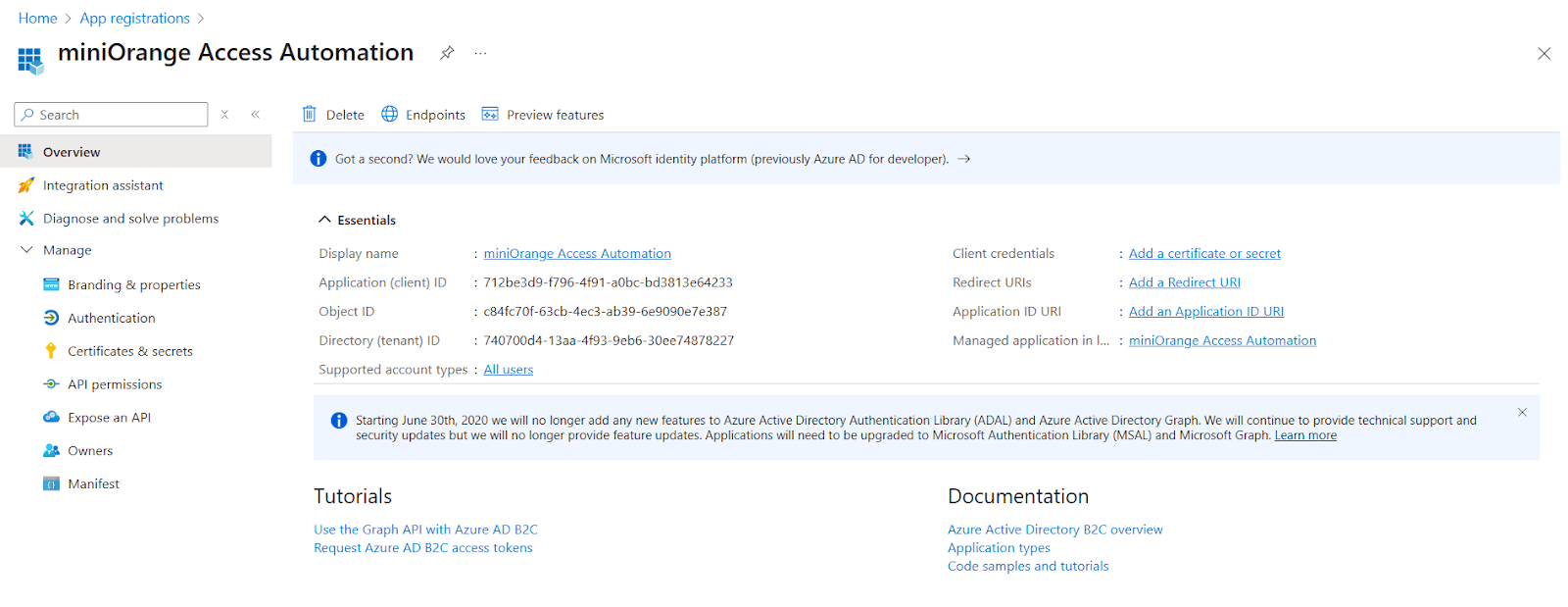Pin miniOrange Access Automation with pushpin icon
The image size is (1568, 607).
(447, 53)
